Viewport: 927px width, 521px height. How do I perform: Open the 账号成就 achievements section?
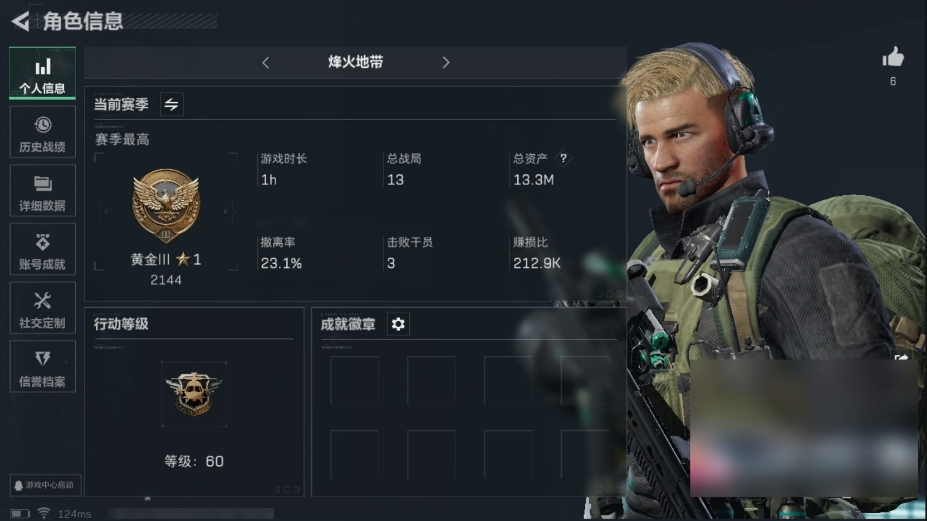pyautogui.click(x=43, y=249)
